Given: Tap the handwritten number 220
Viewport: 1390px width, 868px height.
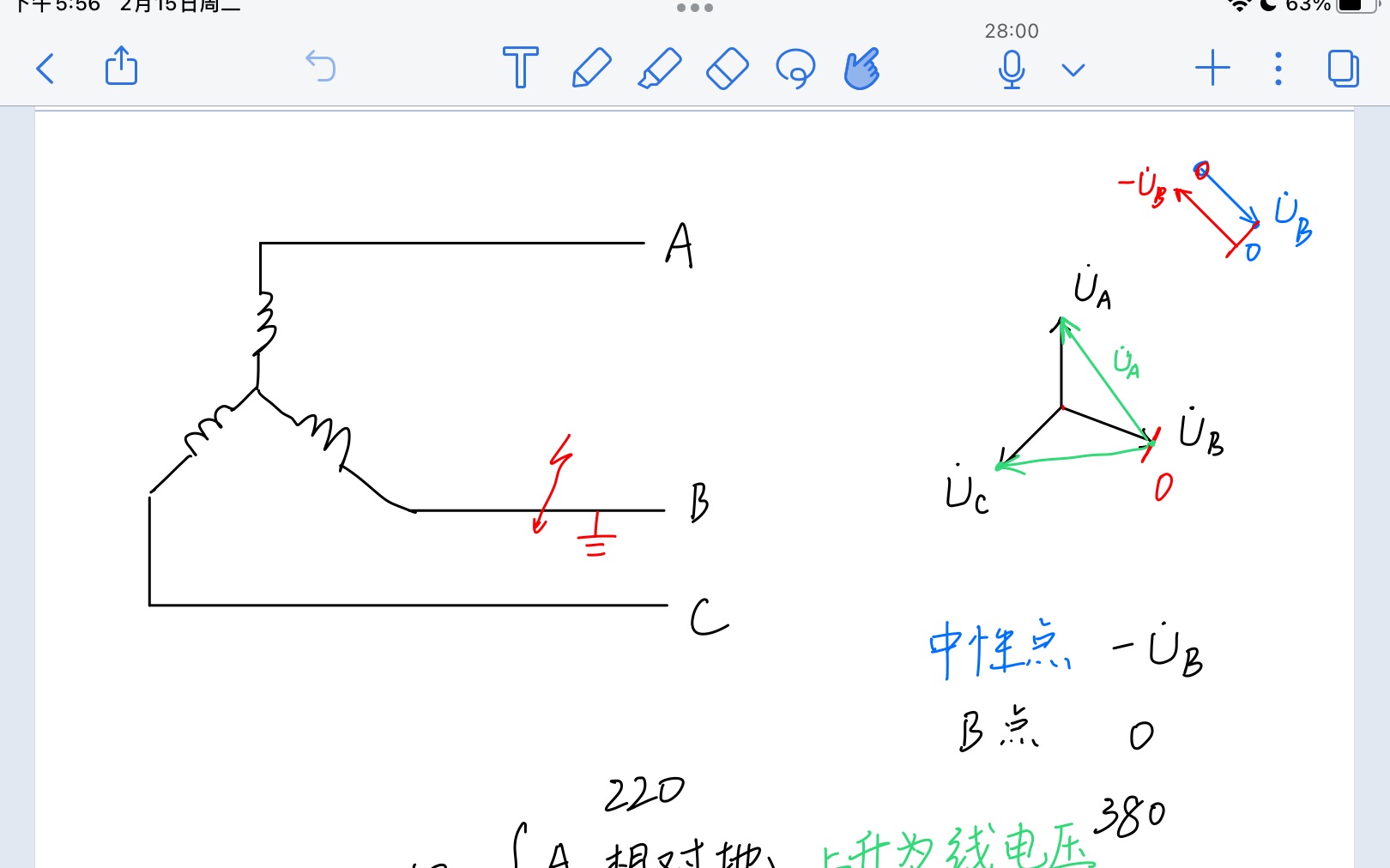Looking at the screenshot, I should click(644, 793).
